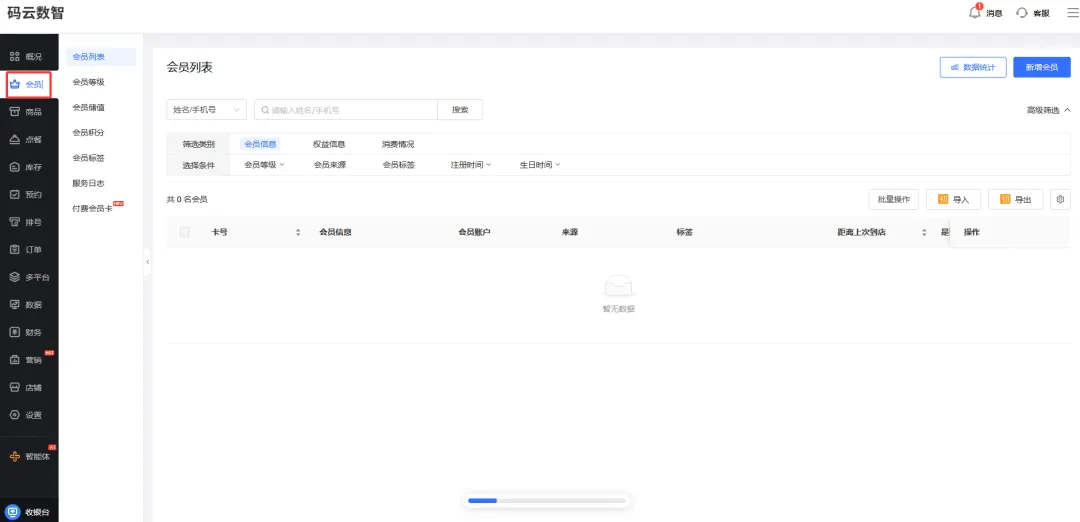Click the 会员账户 column header
Viewport: 1080px width, 522px height.
click(x=474, y=232)
